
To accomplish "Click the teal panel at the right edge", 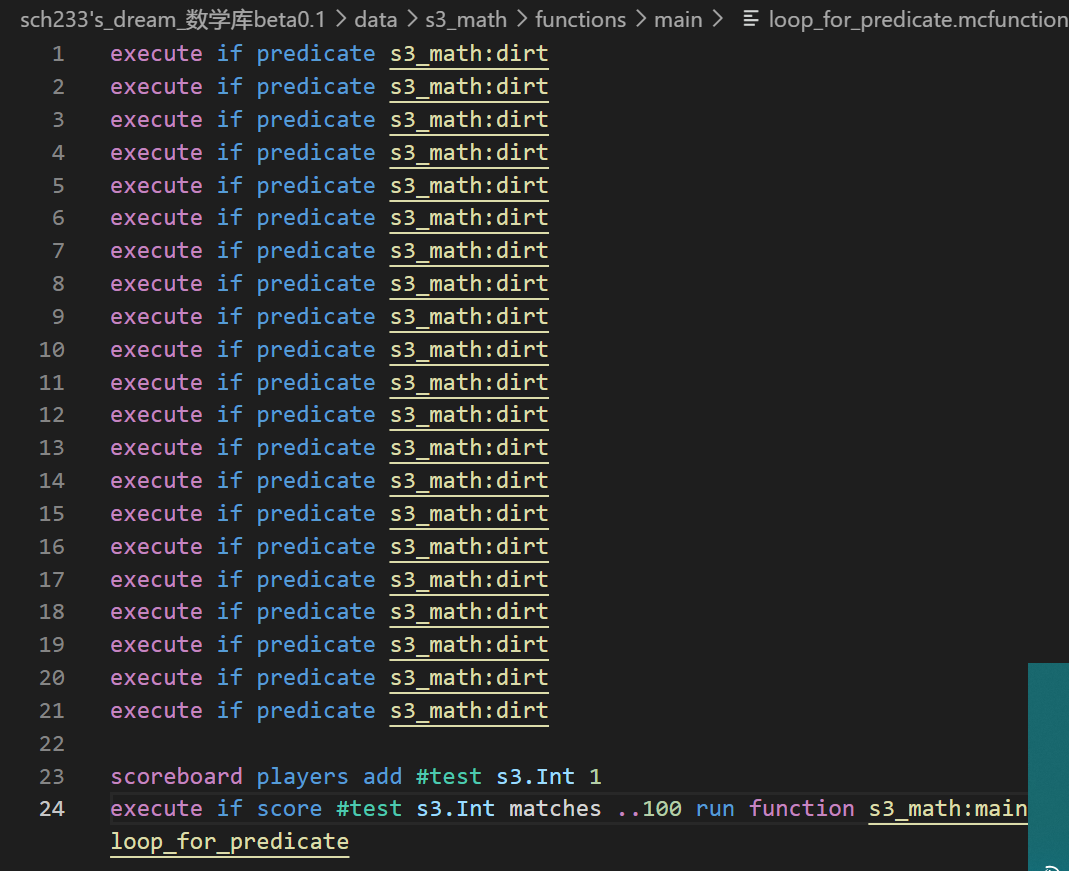I will (1048, 760).
